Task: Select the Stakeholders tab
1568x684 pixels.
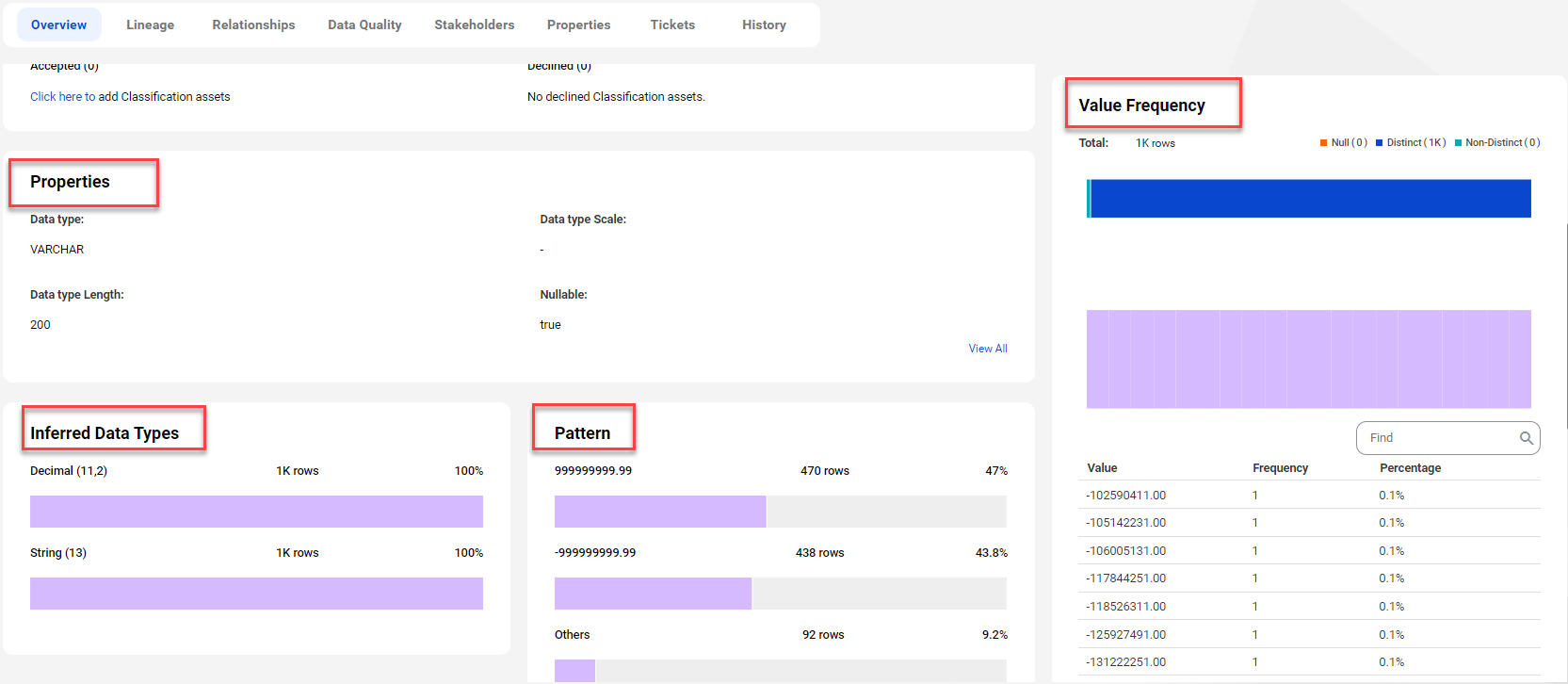Action: (x=475, y=24)
